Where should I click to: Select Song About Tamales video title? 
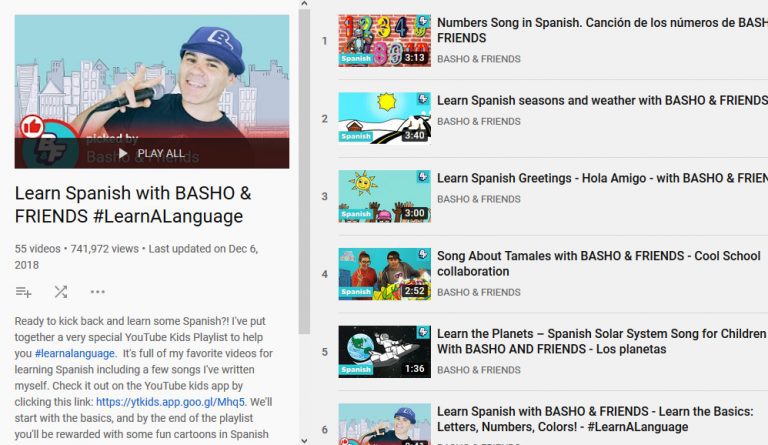(598, 263)
